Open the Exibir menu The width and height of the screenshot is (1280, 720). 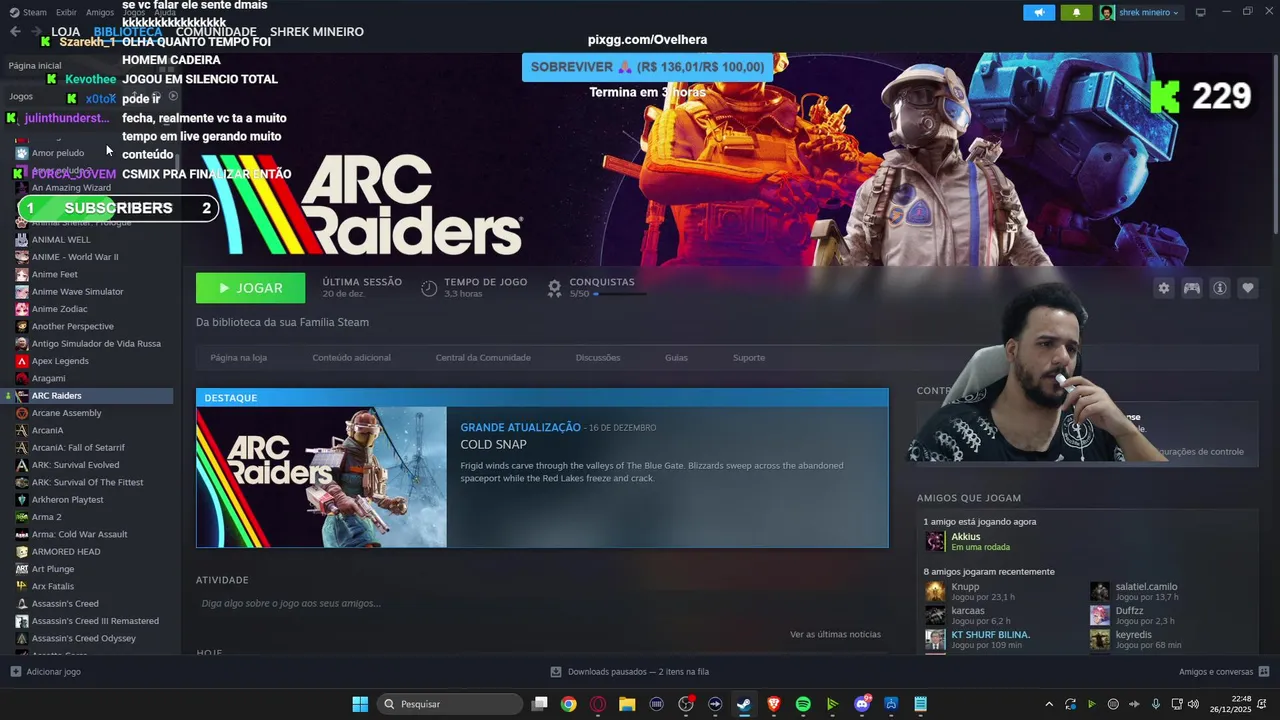coord(66,12)
